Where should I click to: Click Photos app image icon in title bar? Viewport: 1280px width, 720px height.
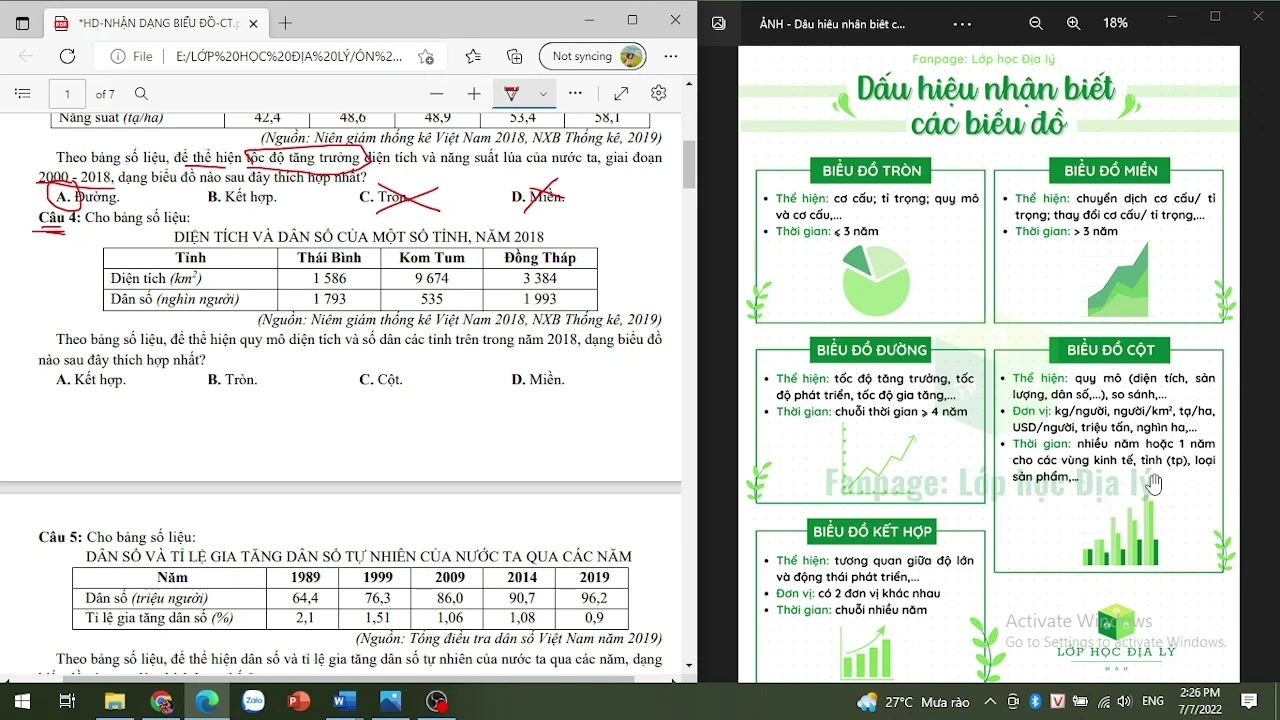click(718, 23)
